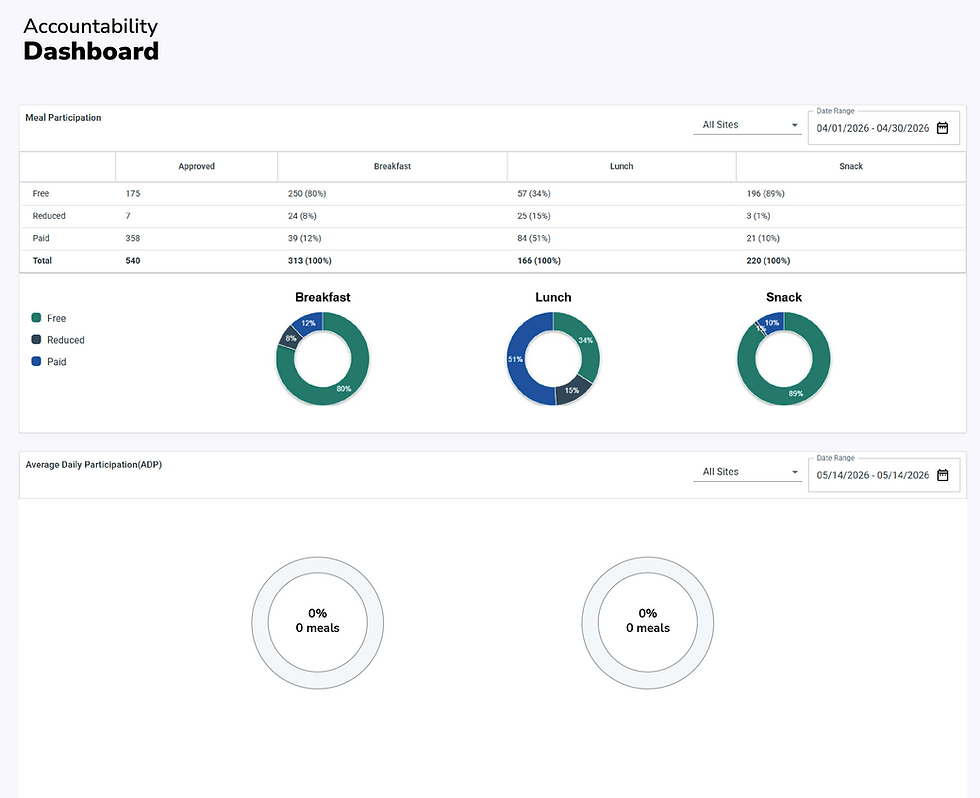This screenshot has width=980, height=798.
Task: Click the Paid approved value 358
Action: point(132,238)
